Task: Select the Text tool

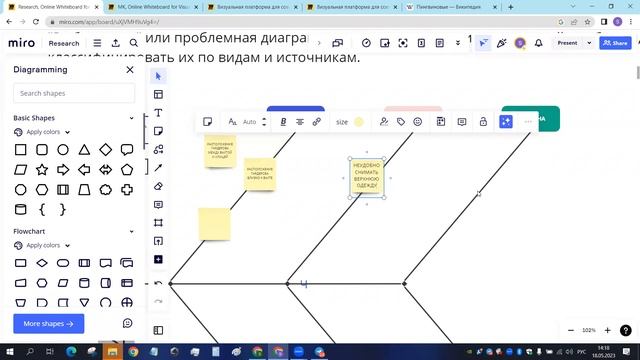Action: coord(158,113)
